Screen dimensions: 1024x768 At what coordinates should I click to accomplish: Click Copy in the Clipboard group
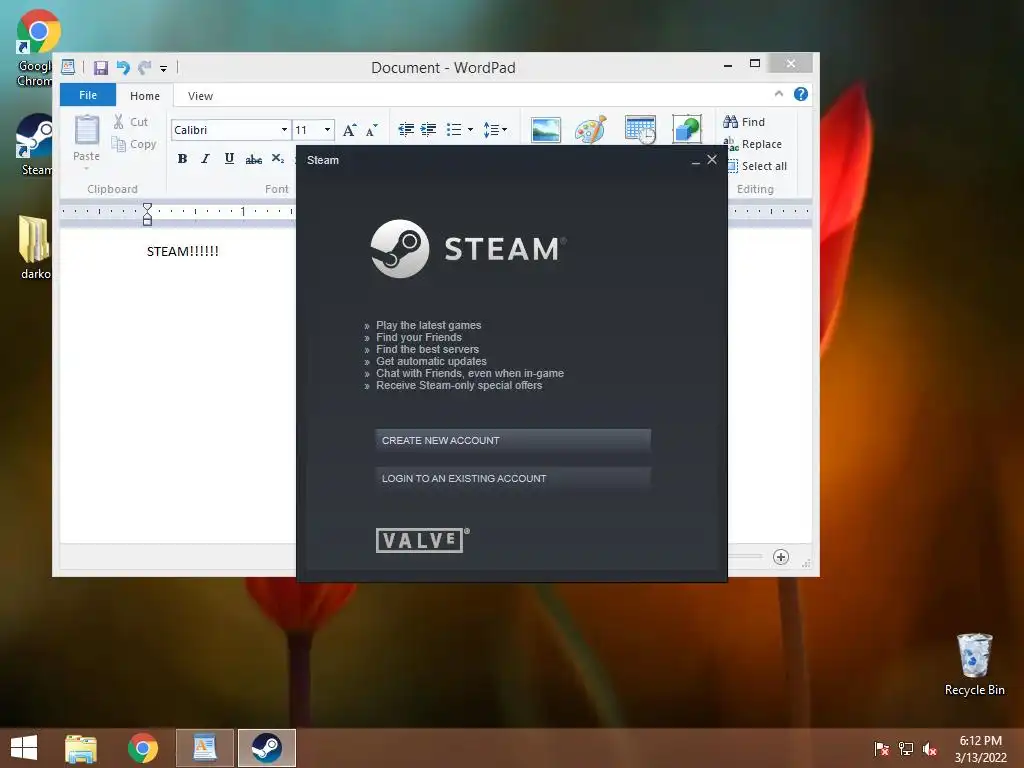[134, 144]
